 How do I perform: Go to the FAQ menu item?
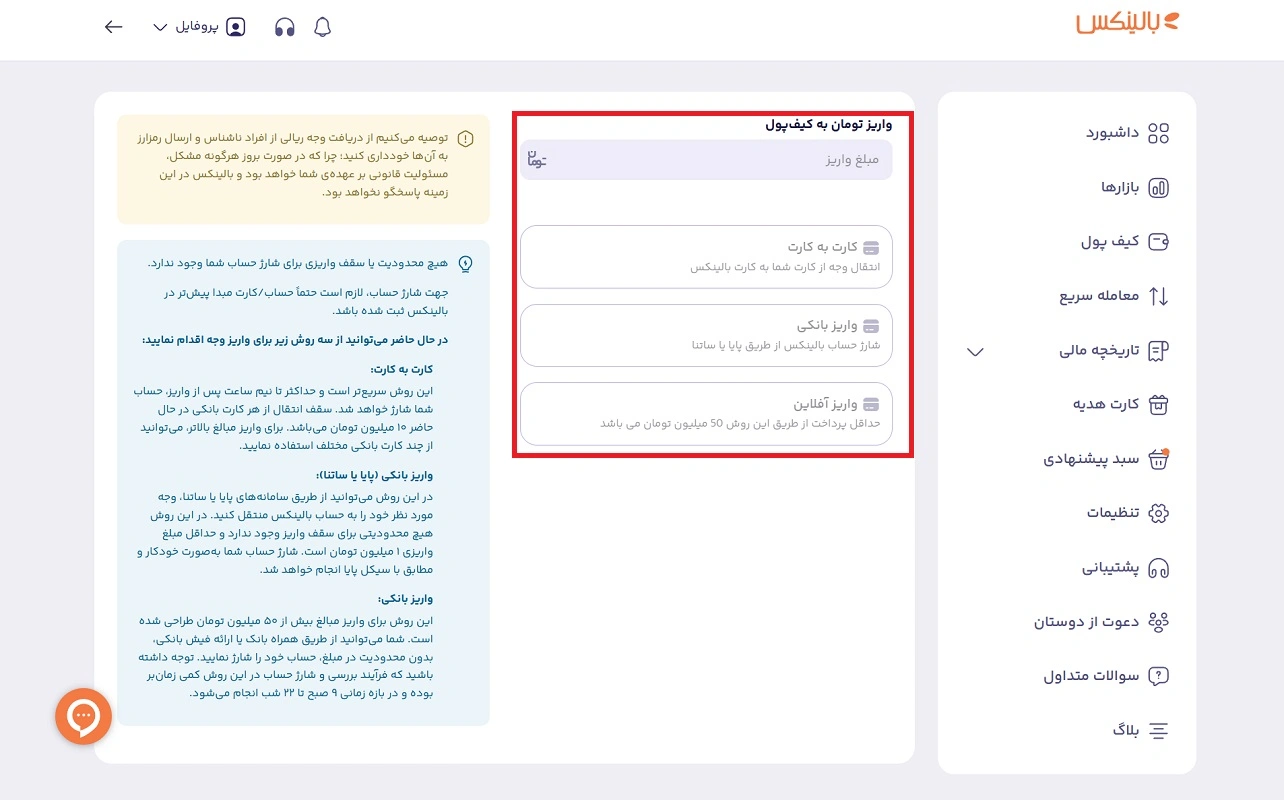coord(1100,676)
